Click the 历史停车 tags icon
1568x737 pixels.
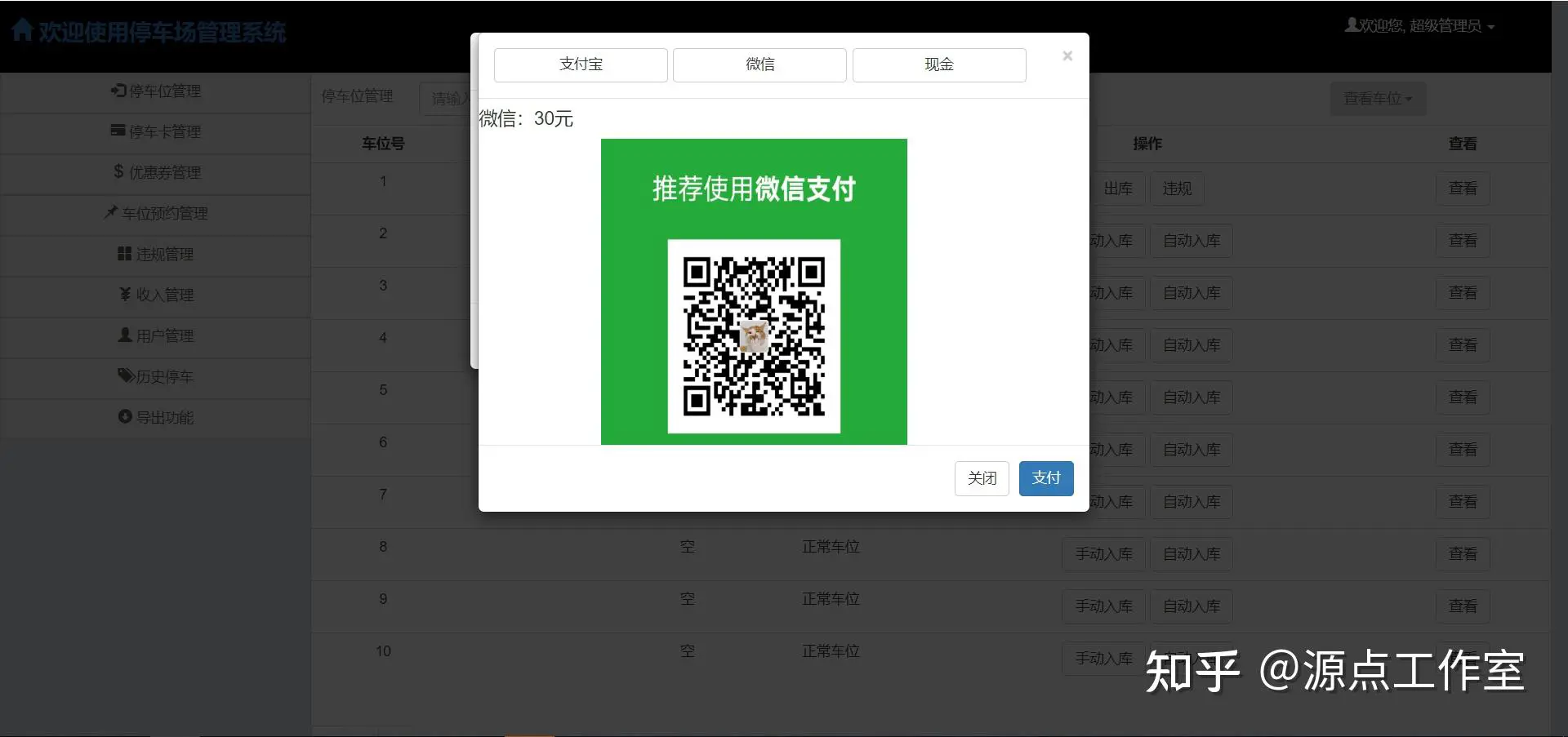[x=126, y=375]
